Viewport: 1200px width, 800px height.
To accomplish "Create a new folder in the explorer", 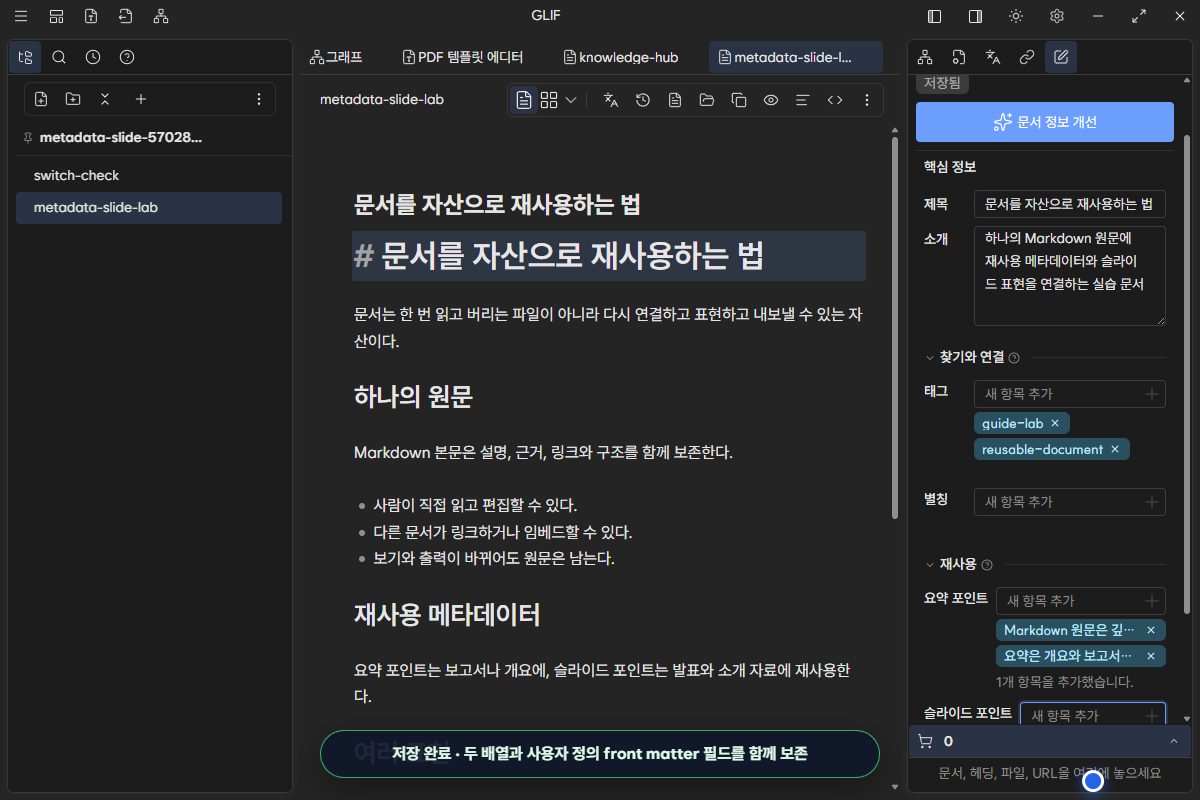I will click(x=73, y=99).
